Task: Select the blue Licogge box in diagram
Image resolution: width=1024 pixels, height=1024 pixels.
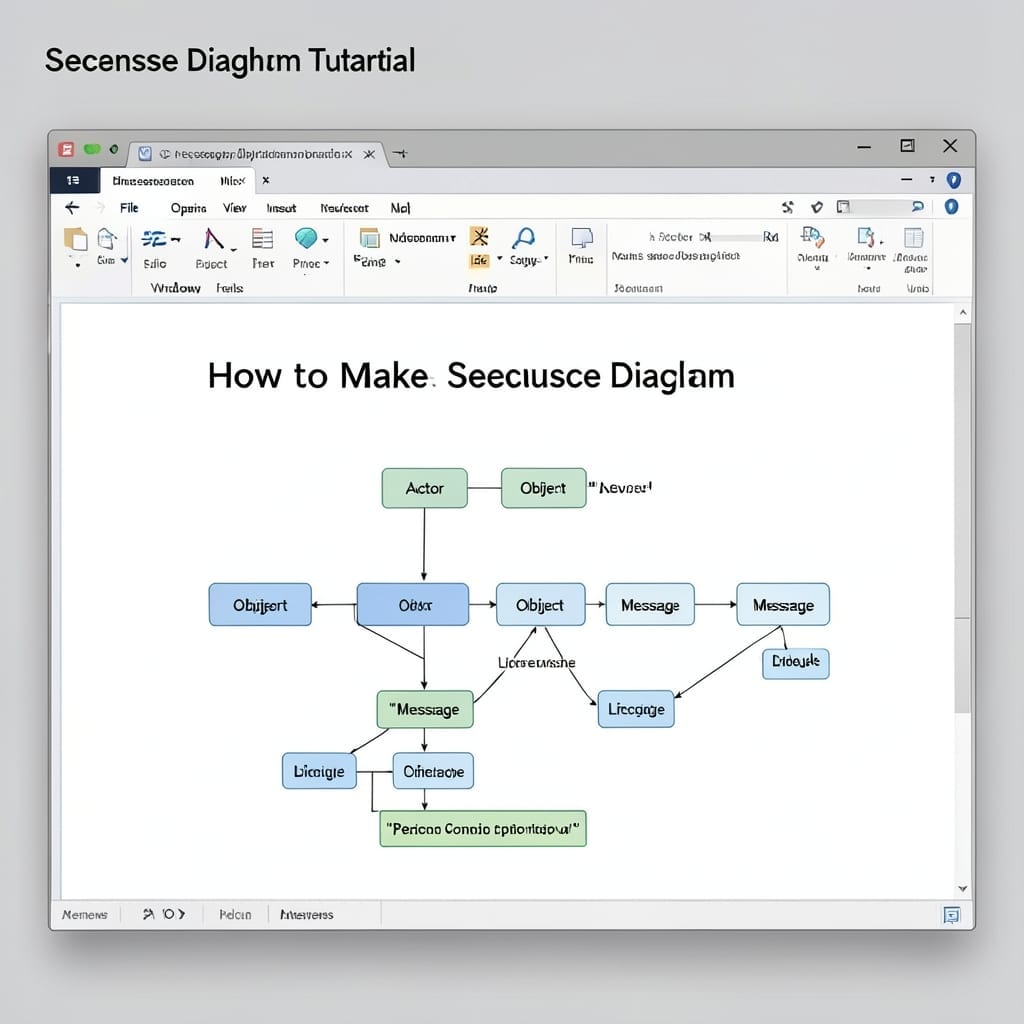Action: pyautogui.click(x=636, y=709)
